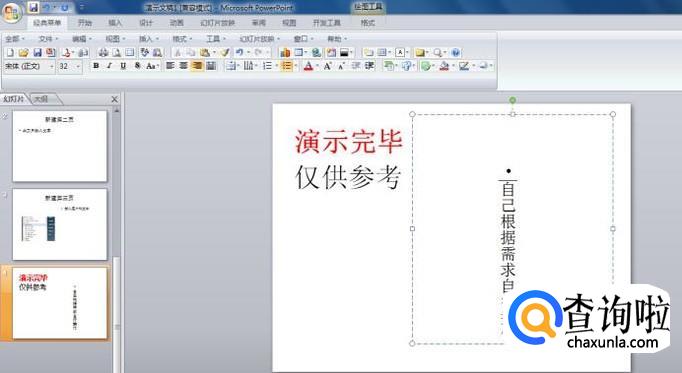Click the Format Painter brush icon
The image size is (682, 373).
pos(224,53)
